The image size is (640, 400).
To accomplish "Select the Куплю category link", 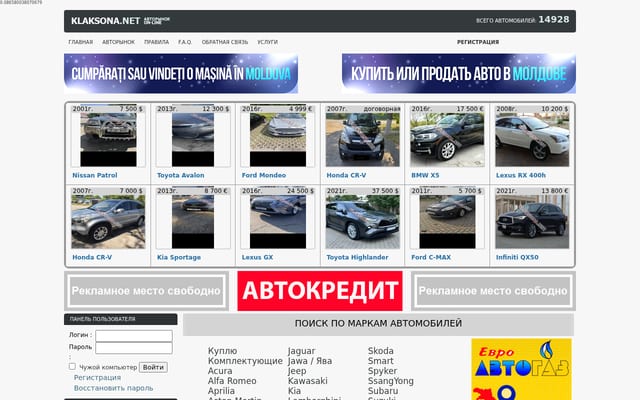I will coord(222,351).
